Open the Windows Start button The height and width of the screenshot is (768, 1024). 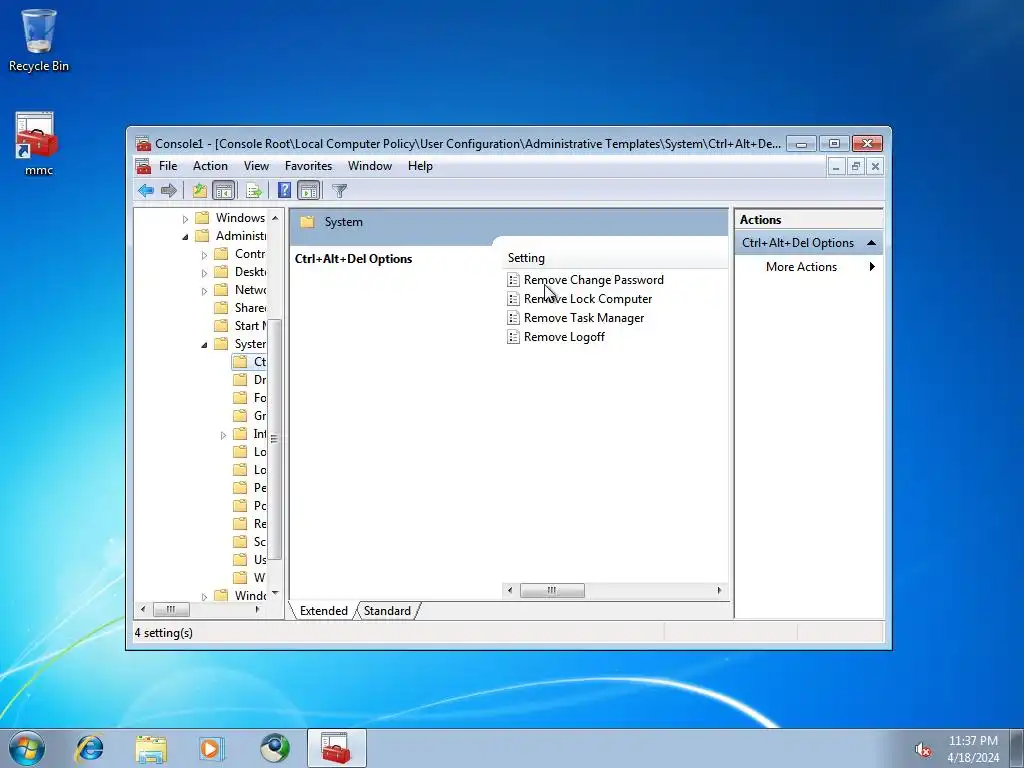27,748
